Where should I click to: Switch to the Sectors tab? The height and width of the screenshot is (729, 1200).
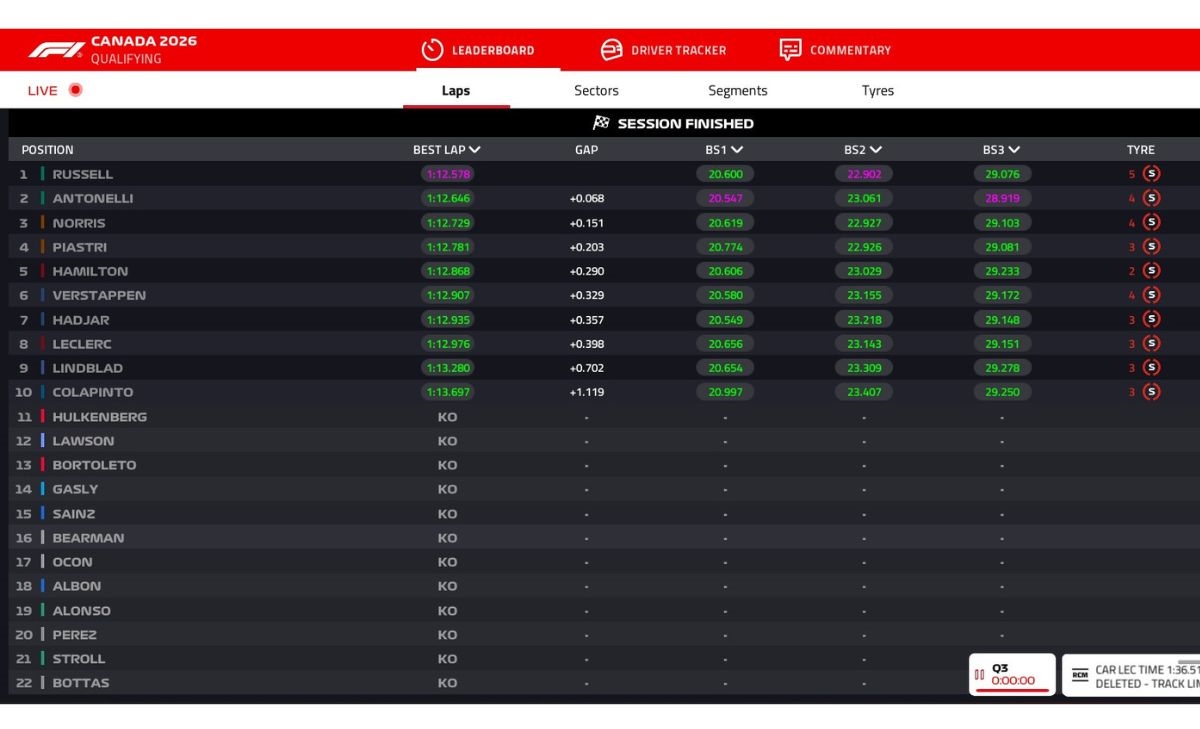point(596,90)
